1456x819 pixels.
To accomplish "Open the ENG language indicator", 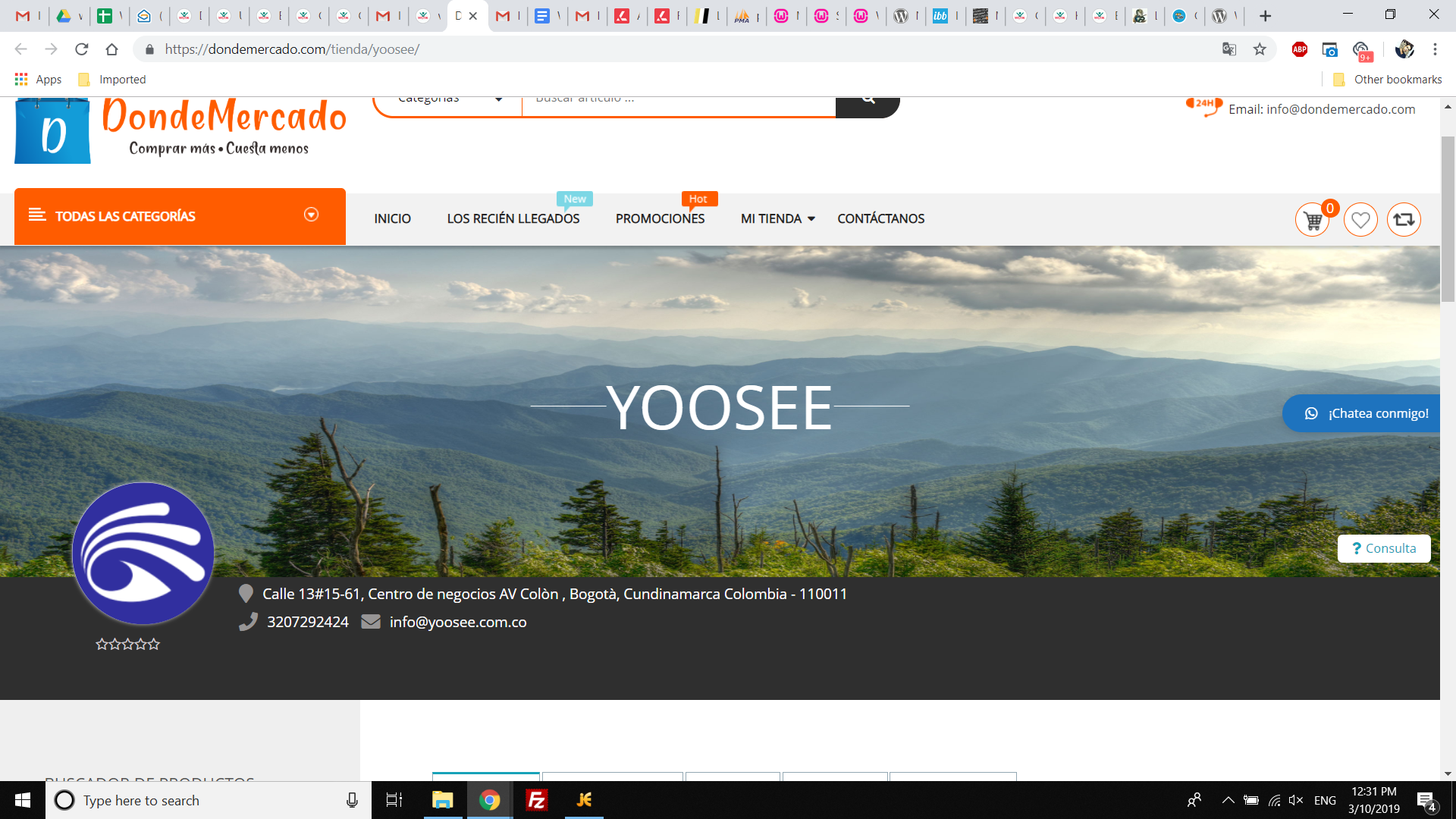I will point(1325,800).
